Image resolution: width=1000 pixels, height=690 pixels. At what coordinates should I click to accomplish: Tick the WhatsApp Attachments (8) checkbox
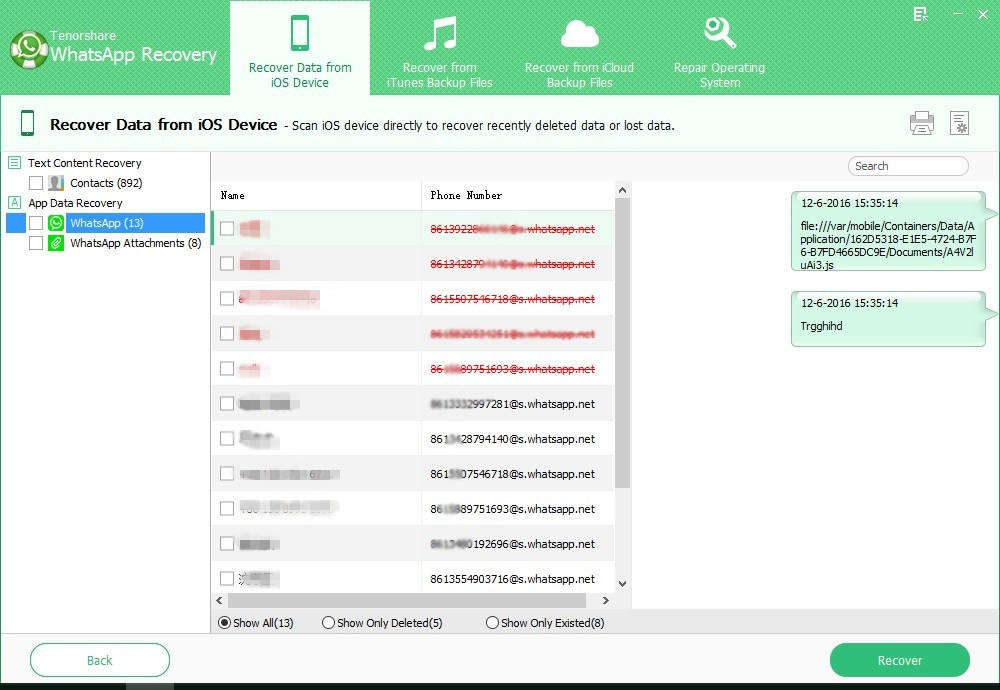coord(36,243)
